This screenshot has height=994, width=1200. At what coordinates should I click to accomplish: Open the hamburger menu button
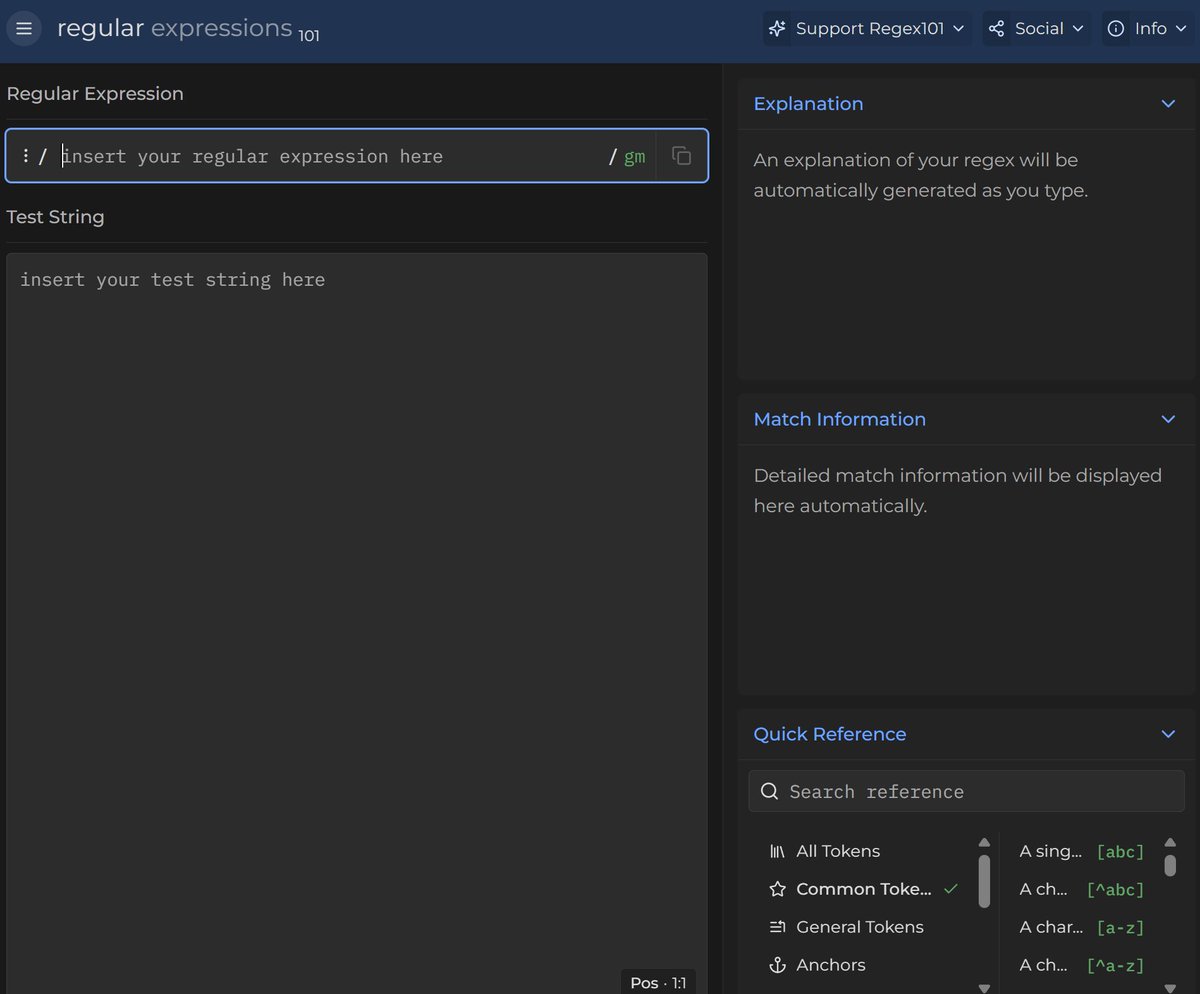click(24, 29)
